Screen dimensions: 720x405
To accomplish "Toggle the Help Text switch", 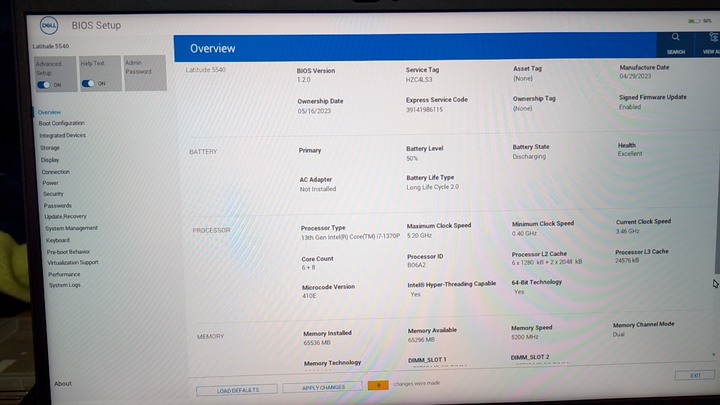I will pyautogui.click(x=88, y=84).
